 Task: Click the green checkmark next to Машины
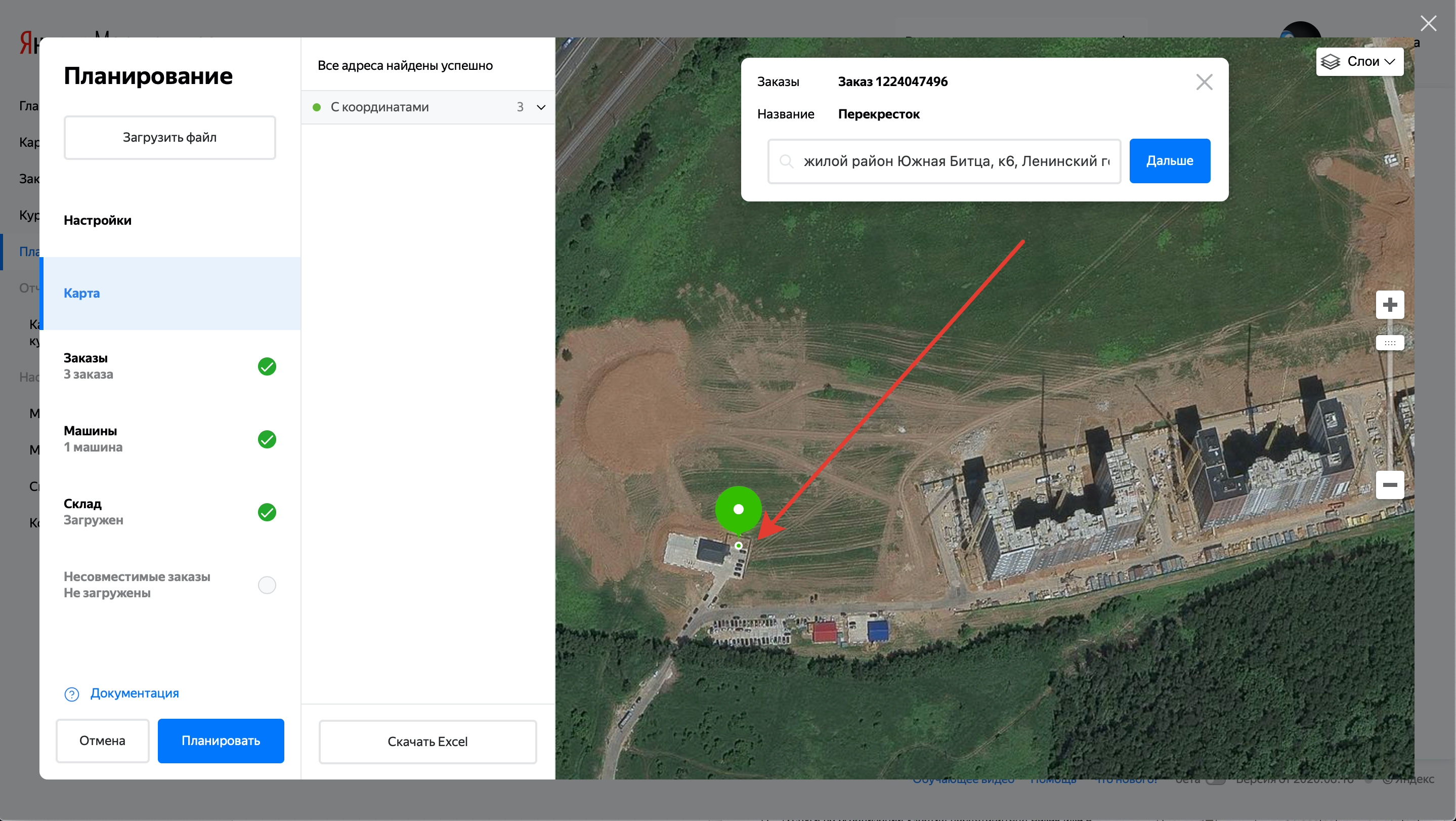267,439
